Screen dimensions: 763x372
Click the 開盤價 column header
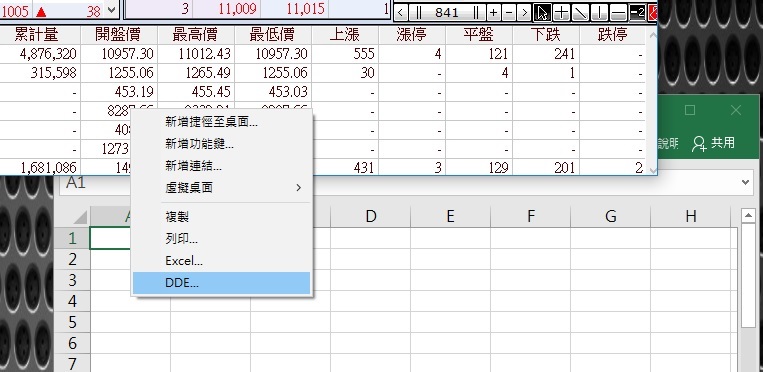(x=119, y=35)
